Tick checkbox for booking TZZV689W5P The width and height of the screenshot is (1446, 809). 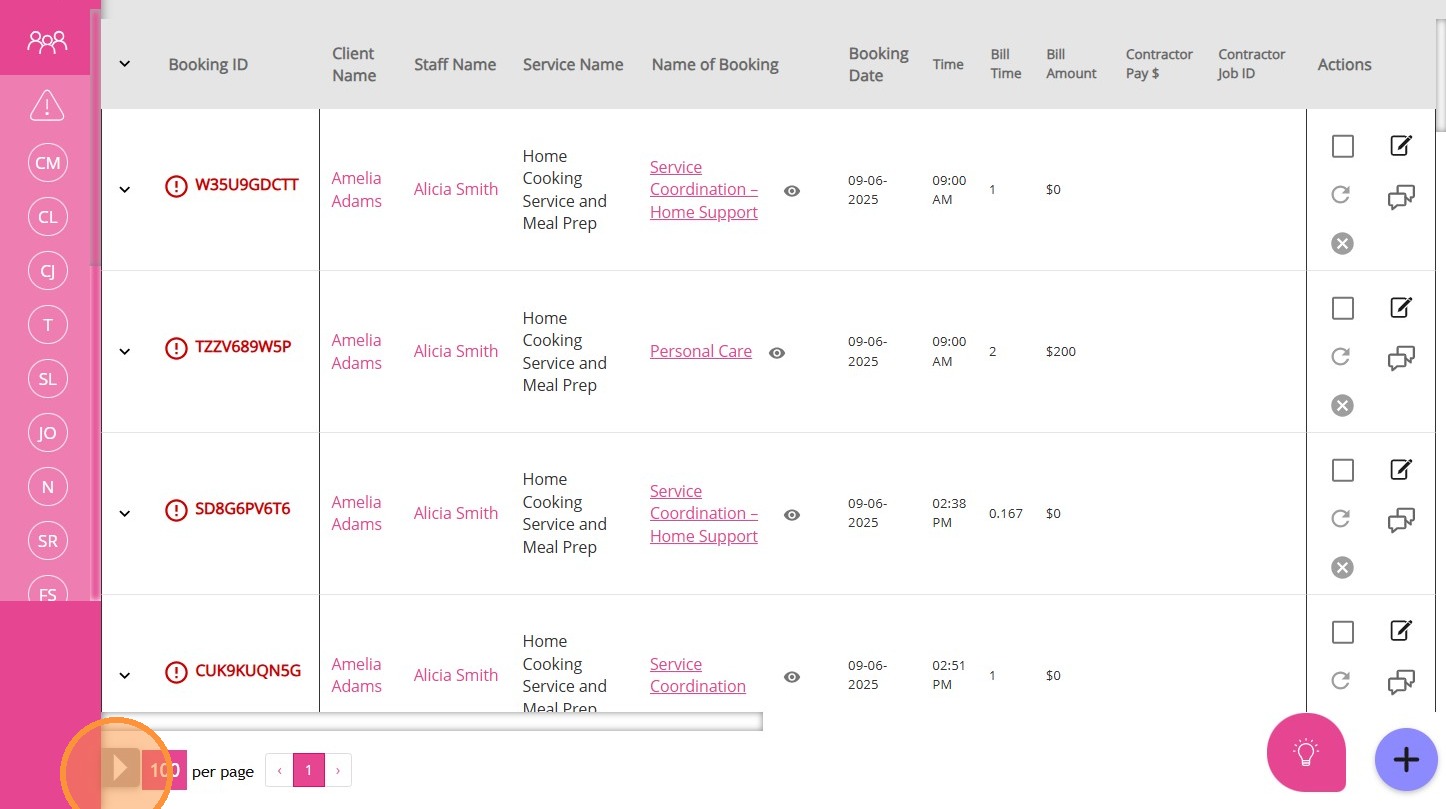click(1342, 308)
